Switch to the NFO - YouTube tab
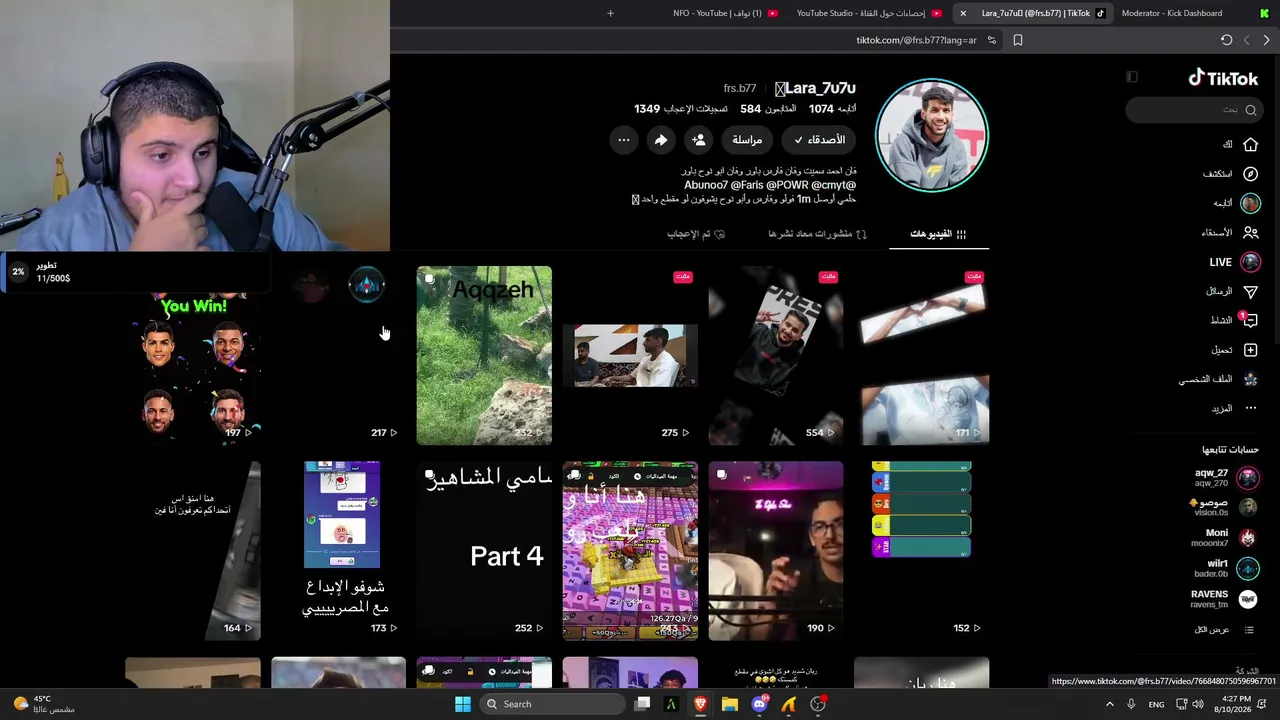The height and width of the screenshot is (720, 1280). click(725, 13)
